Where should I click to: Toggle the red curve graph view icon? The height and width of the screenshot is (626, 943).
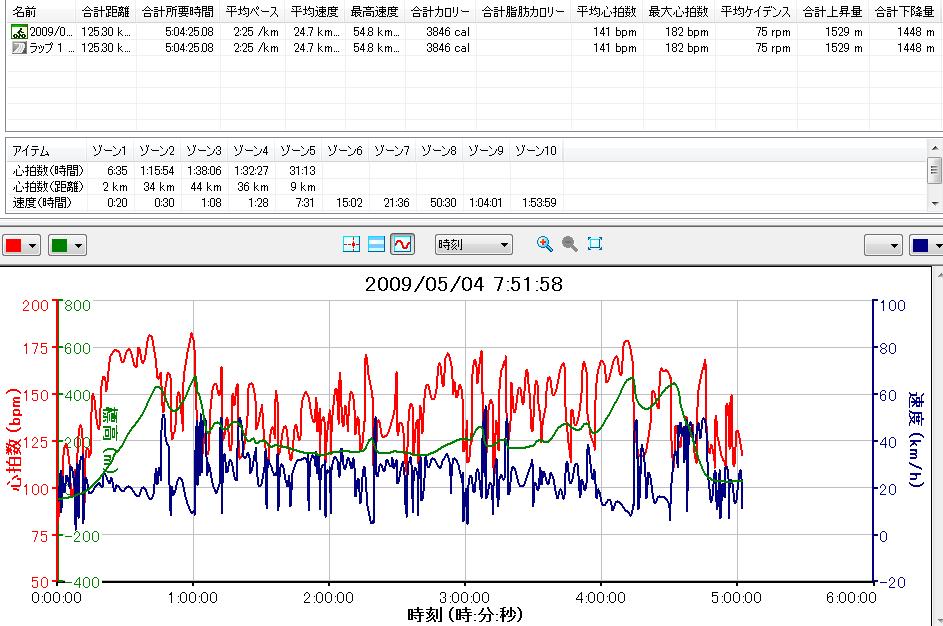coord(402,244)
